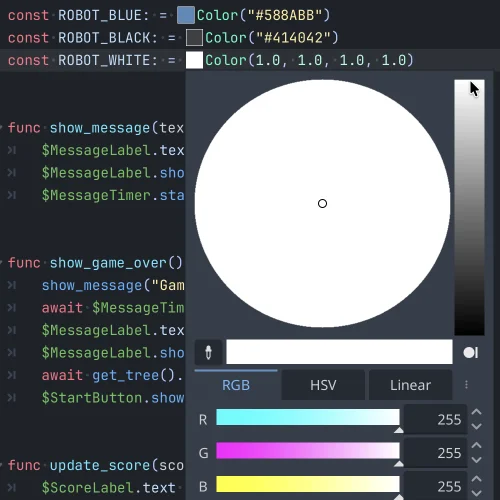The image size is (500, 500).
Task: Click the center of the color wheel
Action: pos(322,203)
